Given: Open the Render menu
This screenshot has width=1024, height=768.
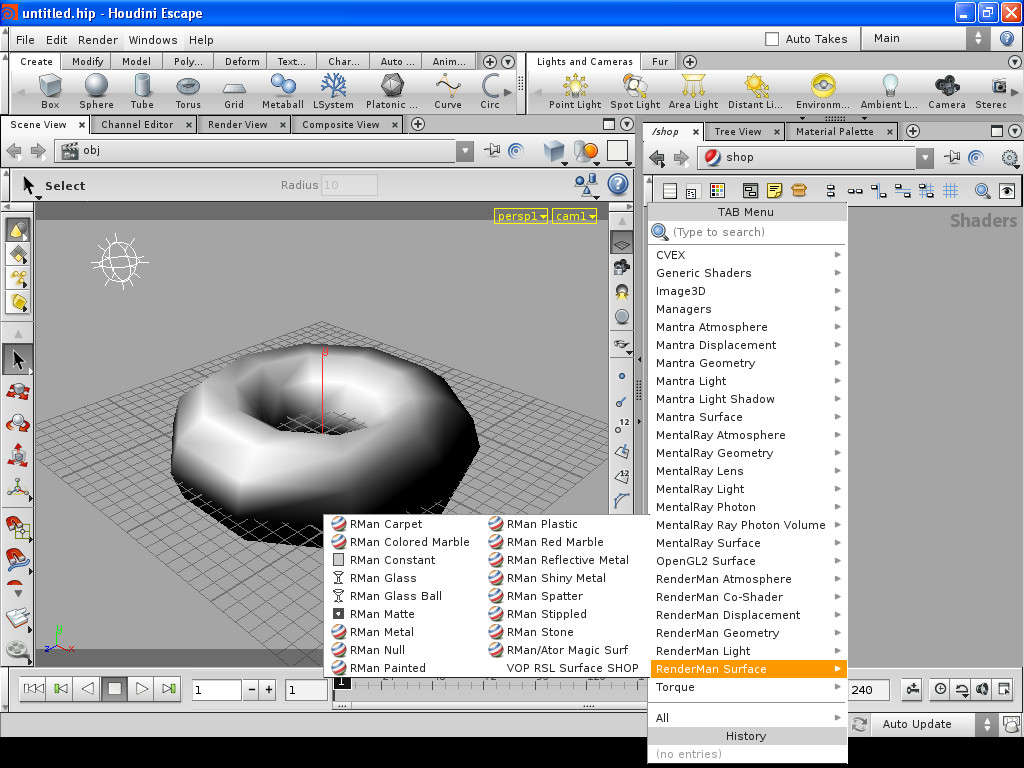Looking at the screenshot, I should [x=98, y=40].
